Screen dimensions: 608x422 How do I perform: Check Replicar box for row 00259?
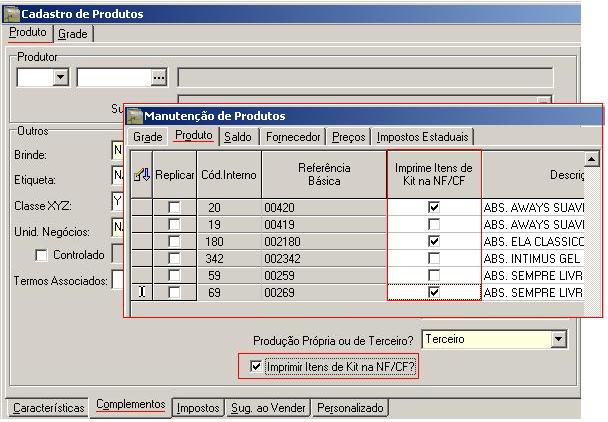174,275
